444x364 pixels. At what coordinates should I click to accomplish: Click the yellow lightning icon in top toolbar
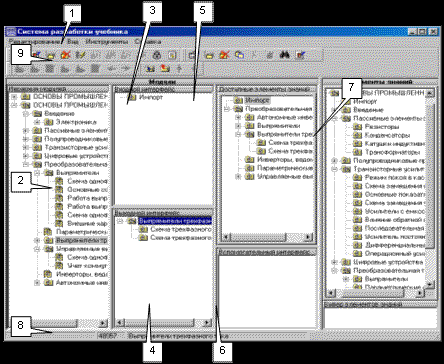pyautogui.click(x=80, y=55)
